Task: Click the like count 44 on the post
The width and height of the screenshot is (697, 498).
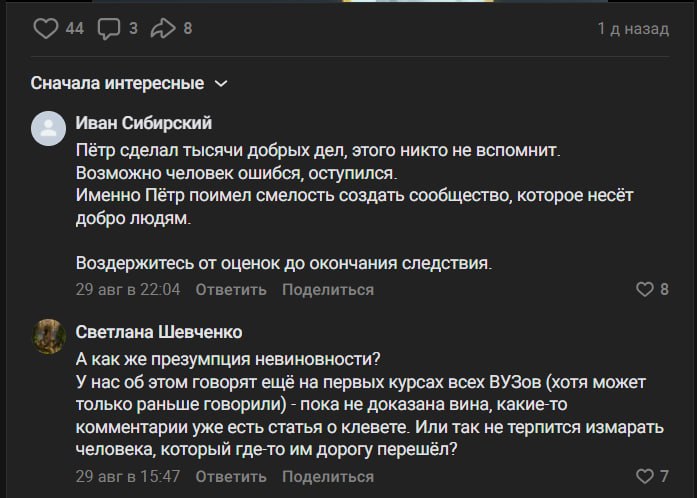Action: click(75, 28)
